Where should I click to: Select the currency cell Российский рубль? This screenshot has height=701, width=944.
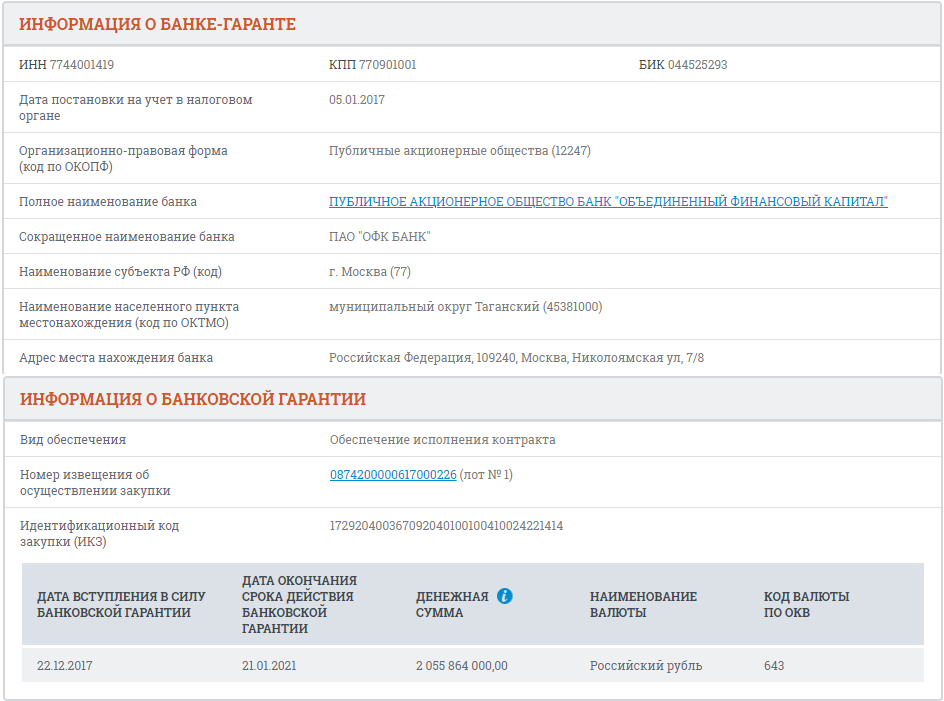[x=646, y=665]
